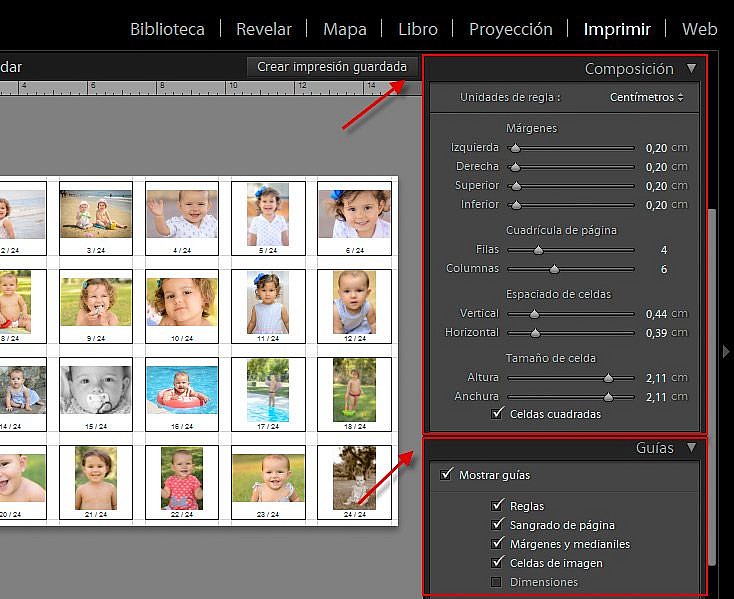The height and width of the screenshot is (599, 734).
Task: Select photo thumbnail 10 / 24
Action: (182, 306)
